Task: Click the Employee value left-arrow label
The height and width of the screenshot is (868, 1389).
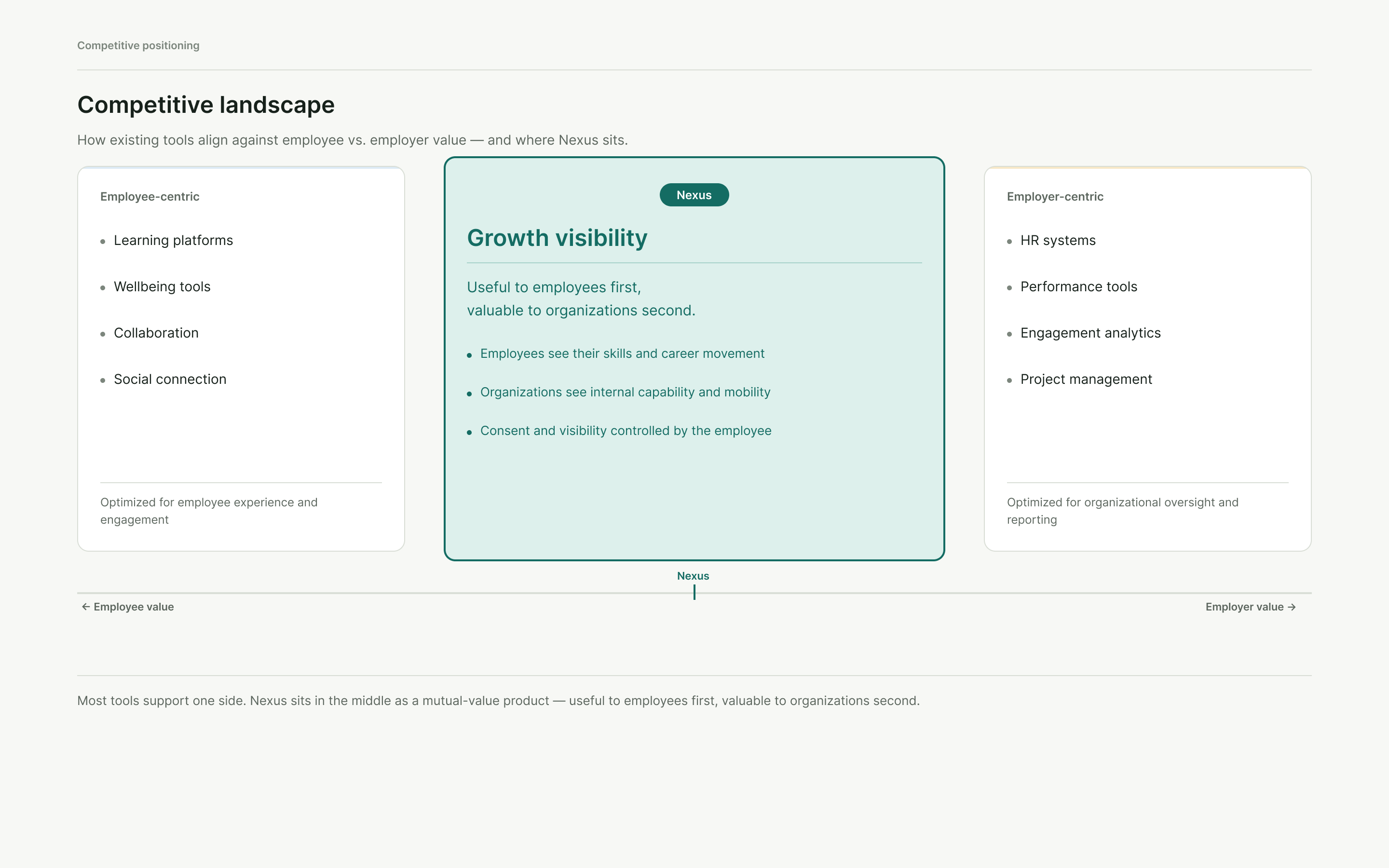Action: (127, 607)
